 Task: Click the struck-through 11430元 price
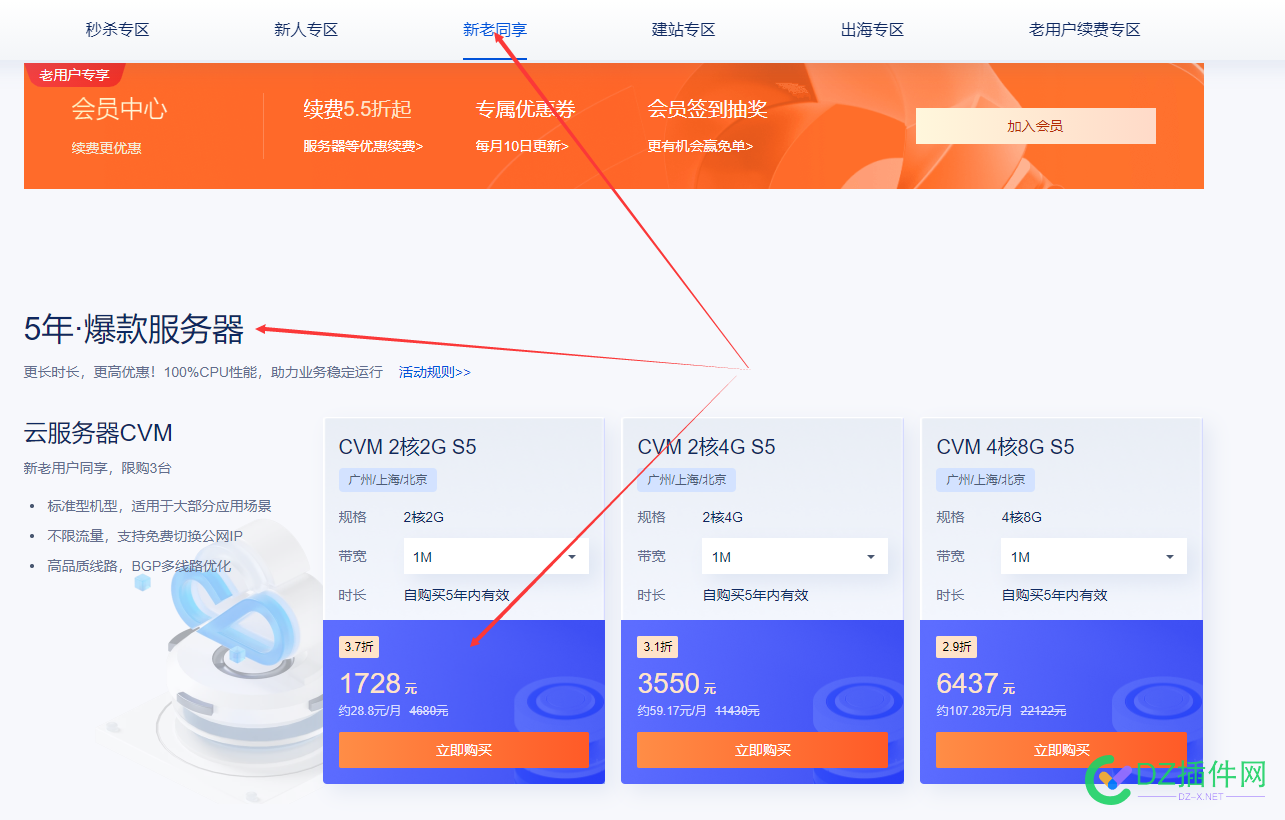pos(737,711)
